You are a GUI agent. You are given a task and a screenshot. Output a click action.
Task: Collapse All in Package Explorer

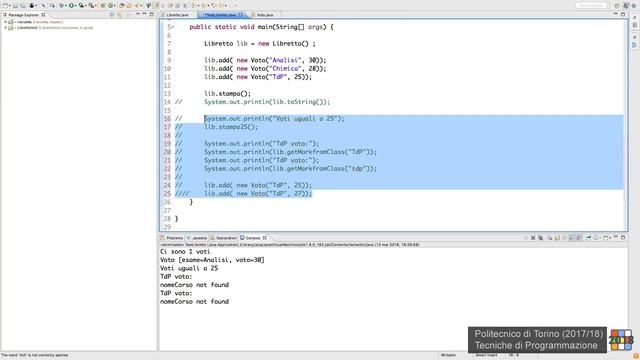point(112,14)
